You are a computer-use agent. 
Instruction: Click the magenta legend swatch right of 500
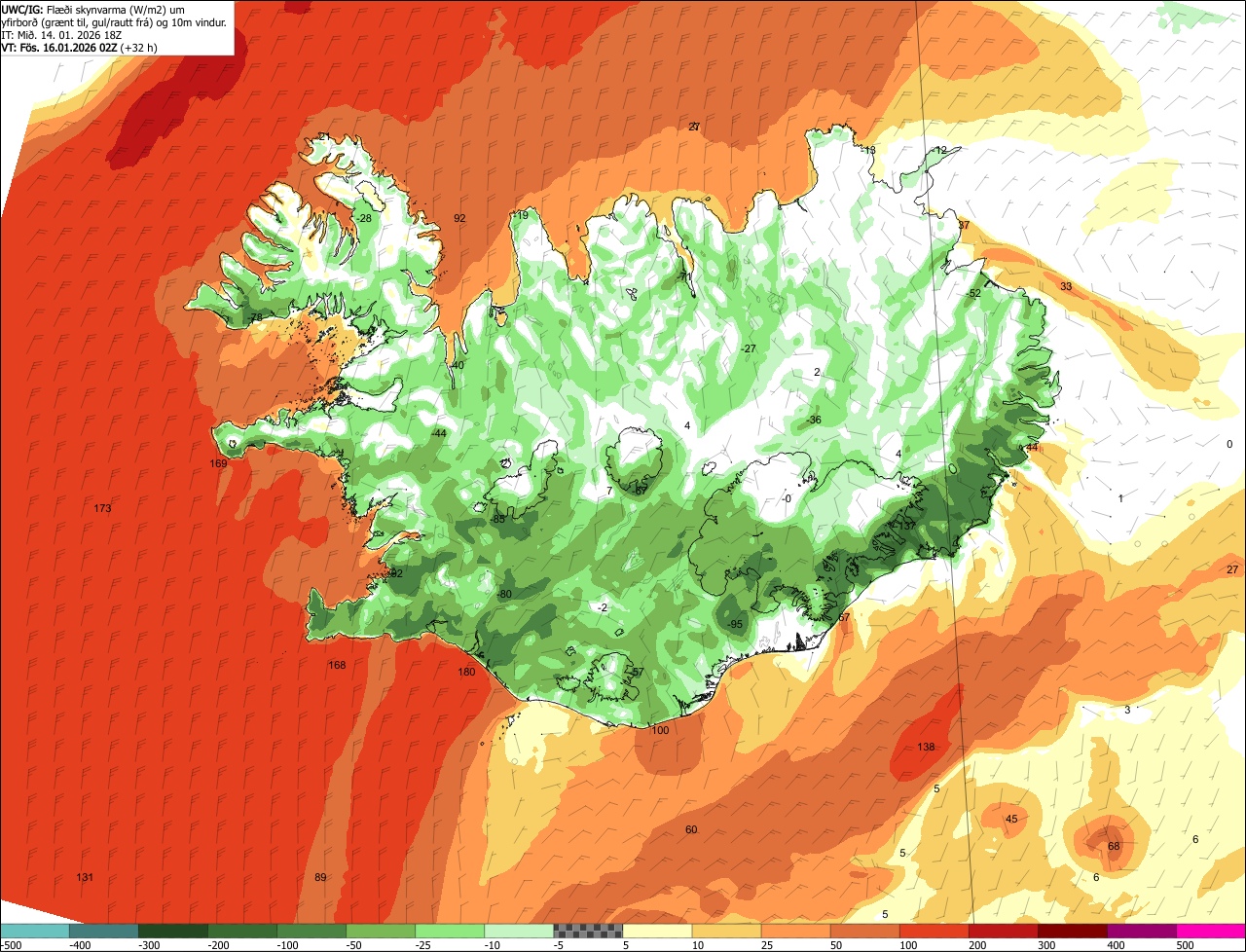click(1212, 931)
